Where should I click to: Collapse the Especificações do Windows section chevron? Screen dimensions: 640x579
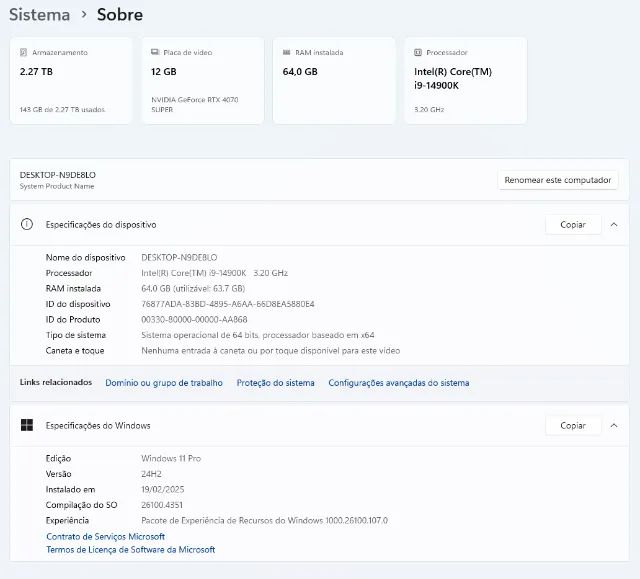614,425
